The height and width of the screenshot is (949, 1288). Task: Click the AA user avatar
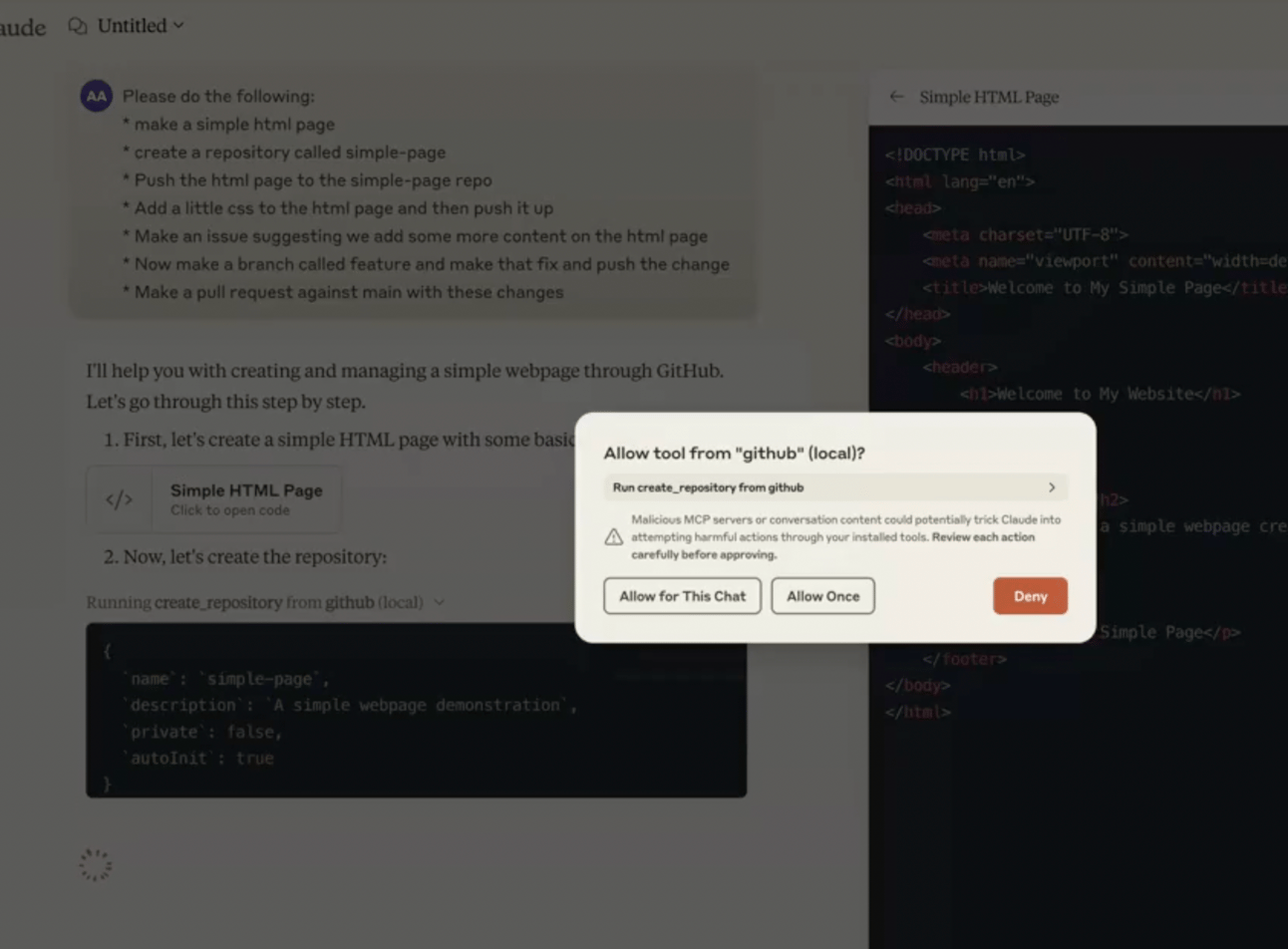coord(96,96)
